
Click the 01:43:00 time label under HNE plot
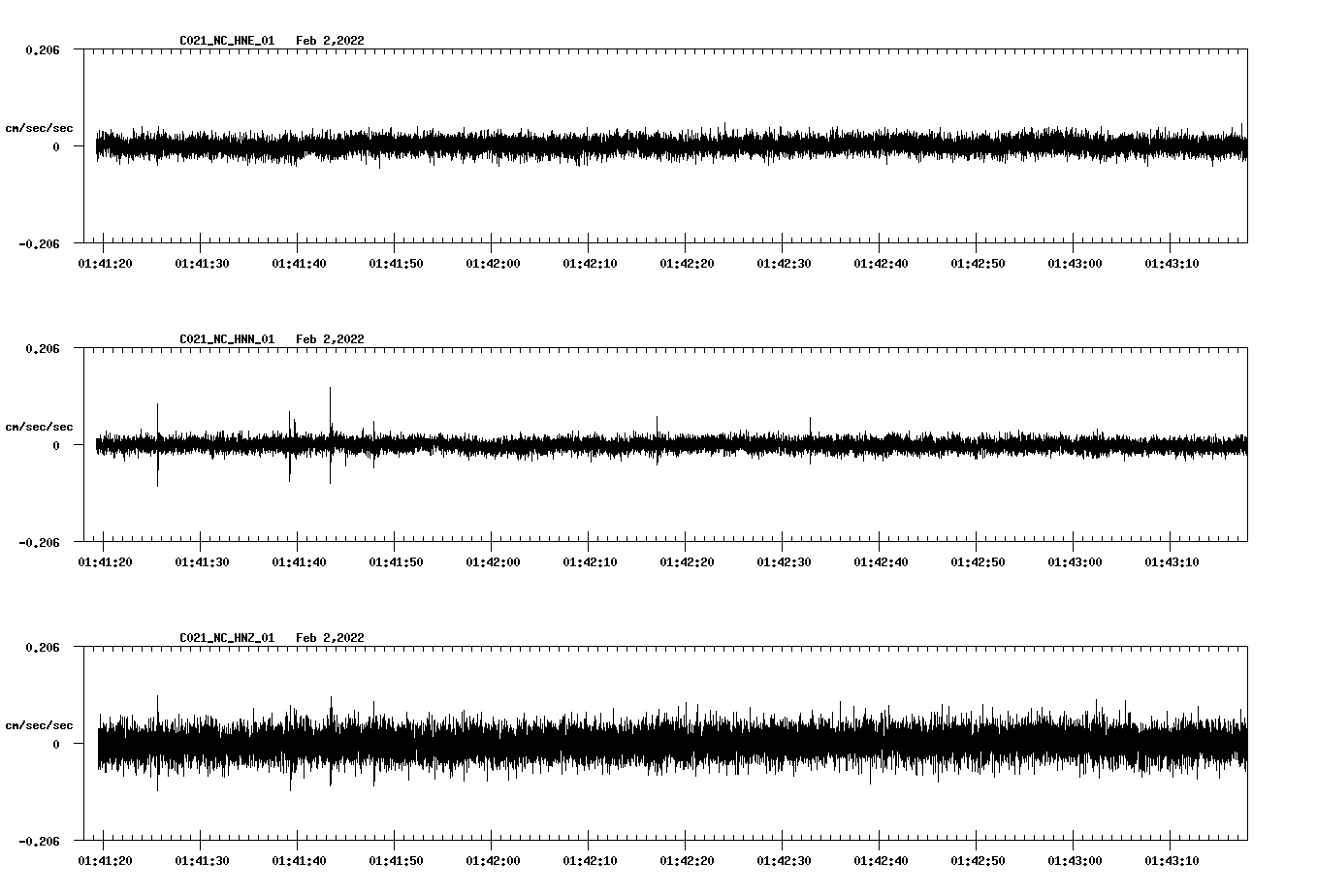click(1075, 264)
